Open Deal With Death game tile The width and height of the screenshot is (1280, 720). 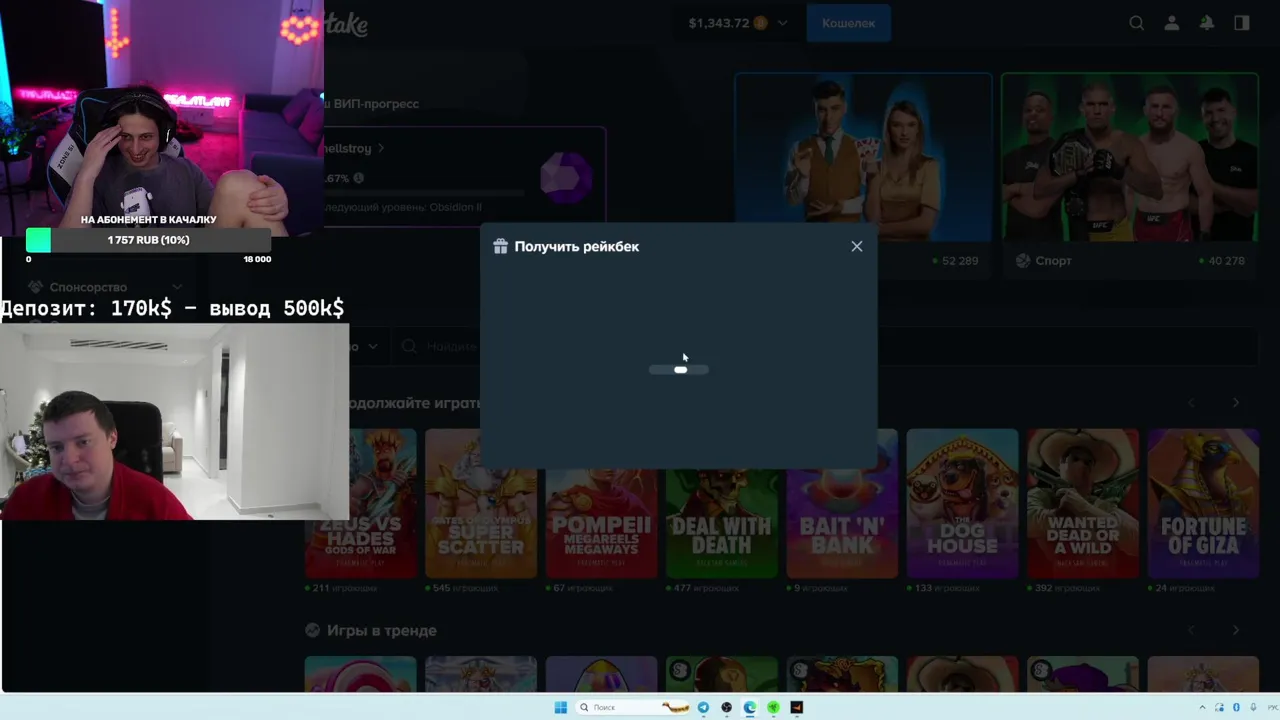tap(721, 503)
